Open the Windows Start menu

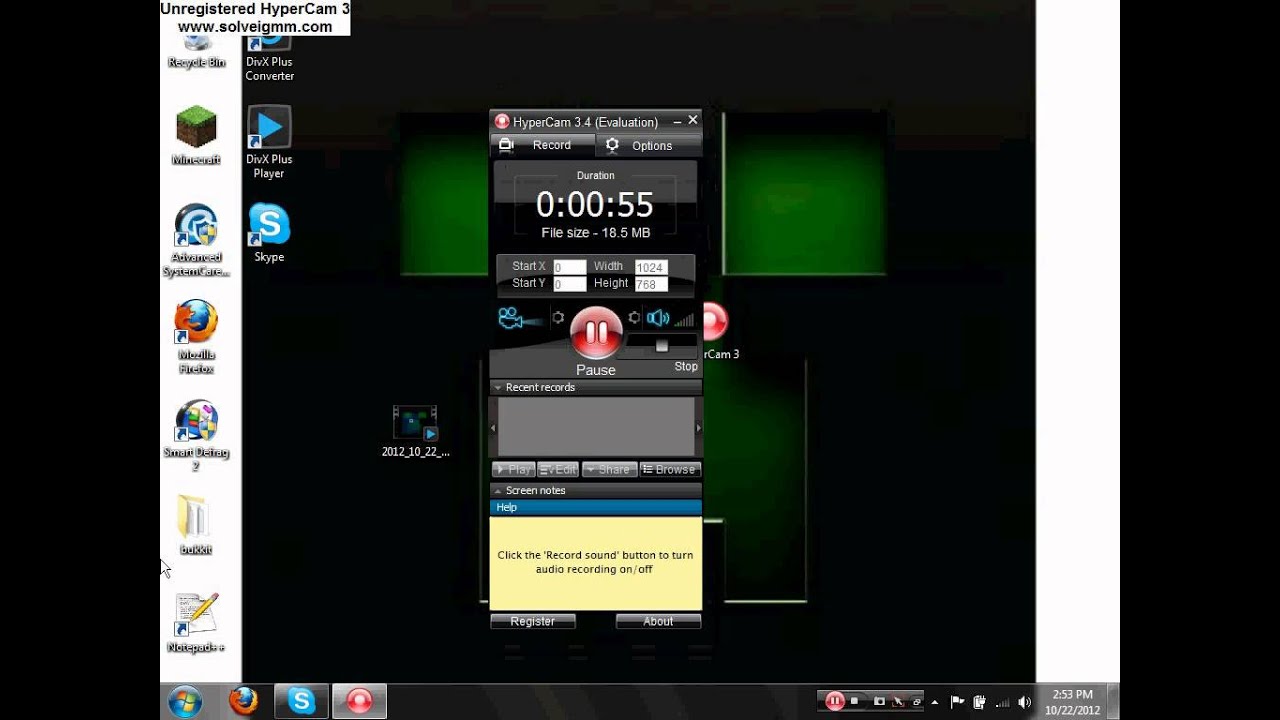pyautogui.click(x=185, y=702)
